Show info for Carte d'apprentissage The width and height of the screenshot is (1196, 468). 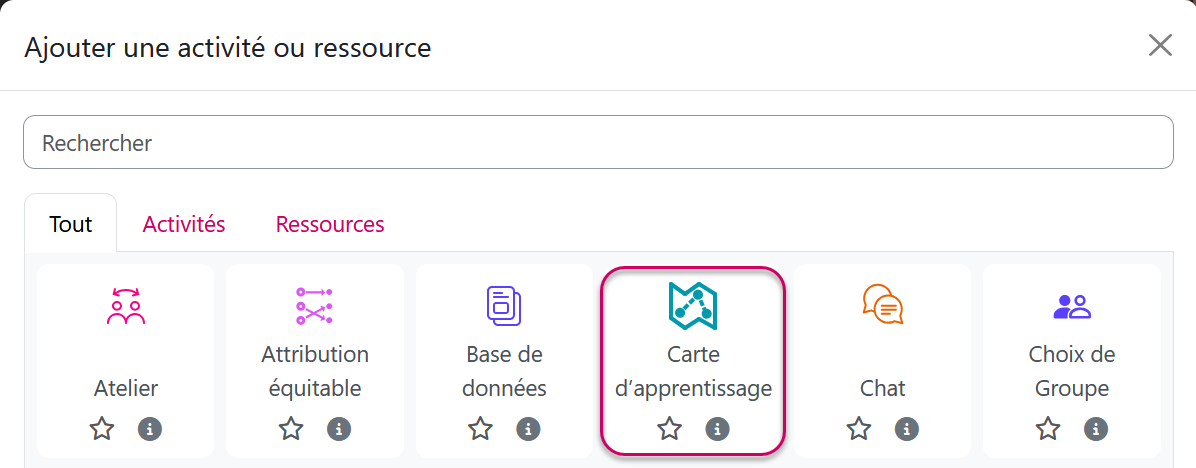(x=717, y=429)
